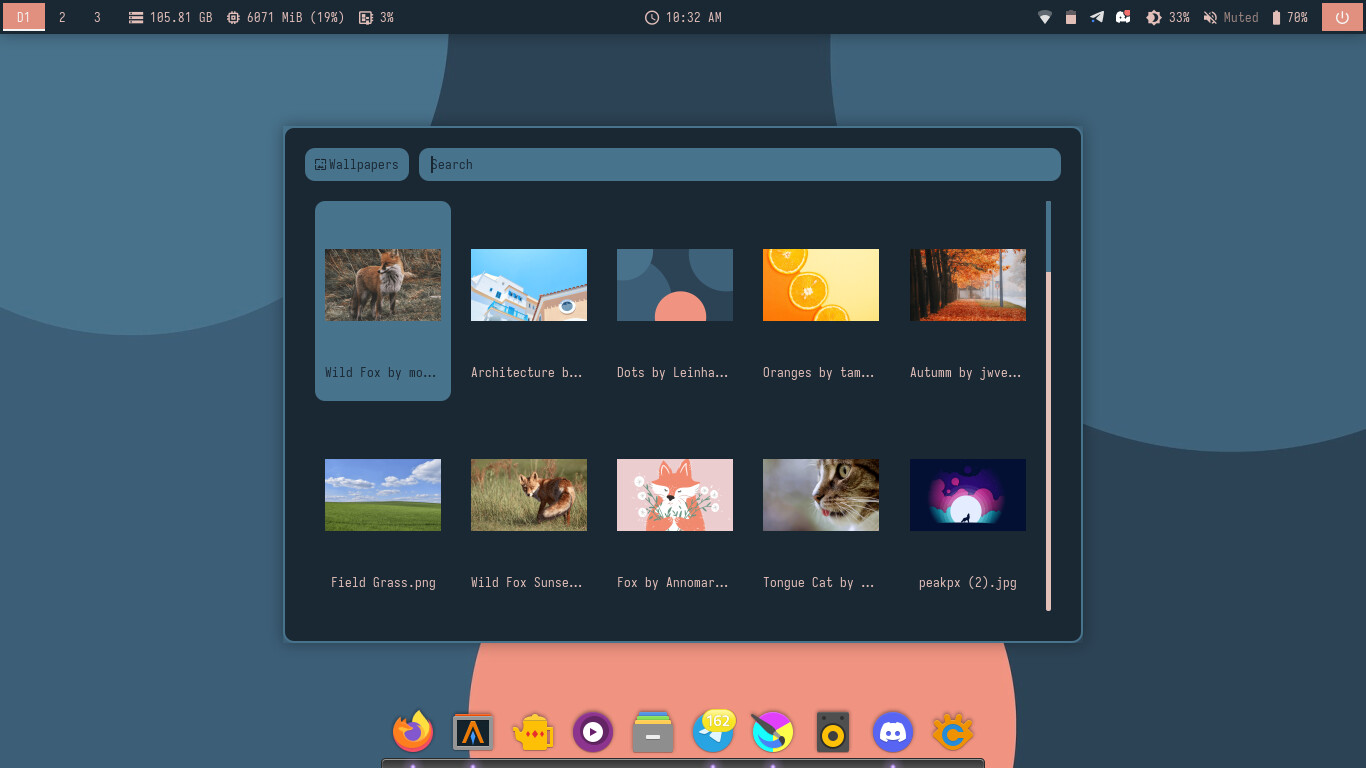This screenshot has width=1366, height=768.
Task: Open the yellow teapot dock app
Action: coord(533,732)
